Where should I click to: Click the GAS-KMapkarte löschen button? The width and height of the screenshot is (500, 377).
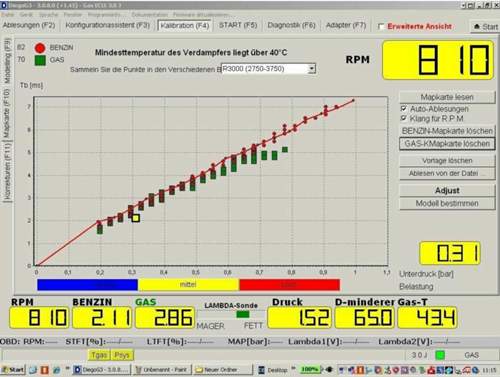coord(447,144)
